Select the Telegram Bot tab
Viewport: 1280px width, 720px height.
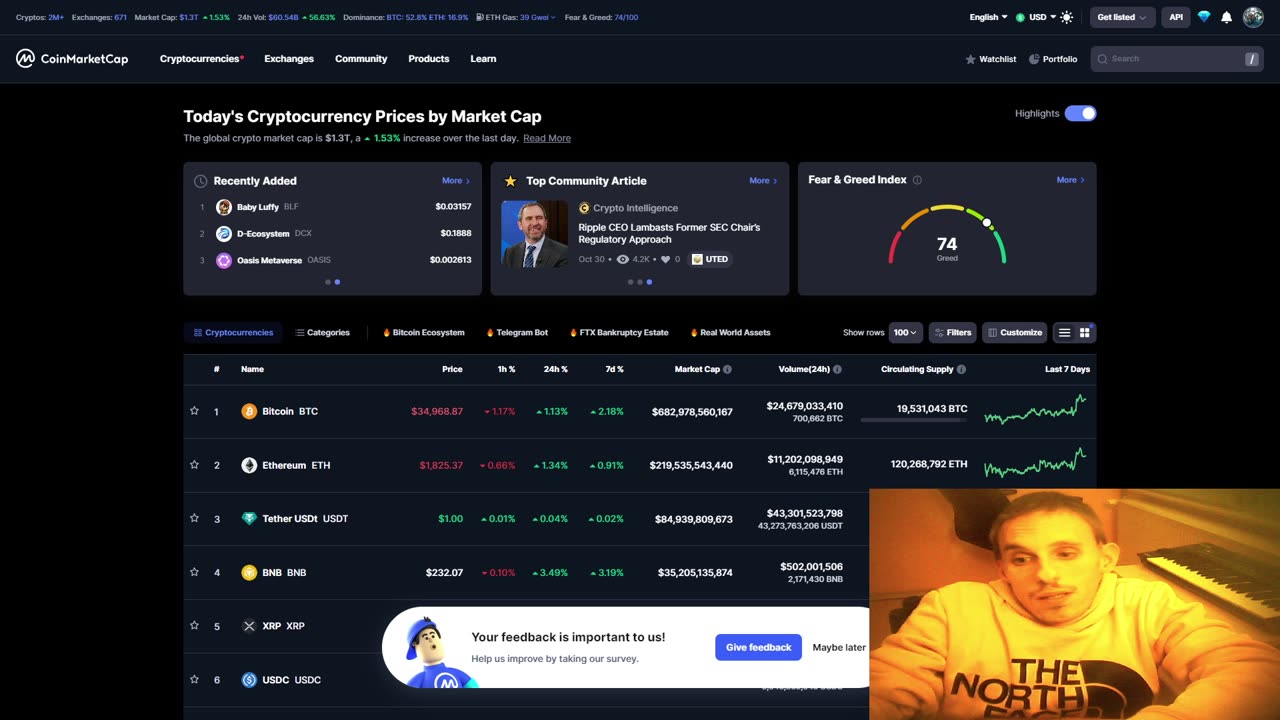[x=517, y=333]
